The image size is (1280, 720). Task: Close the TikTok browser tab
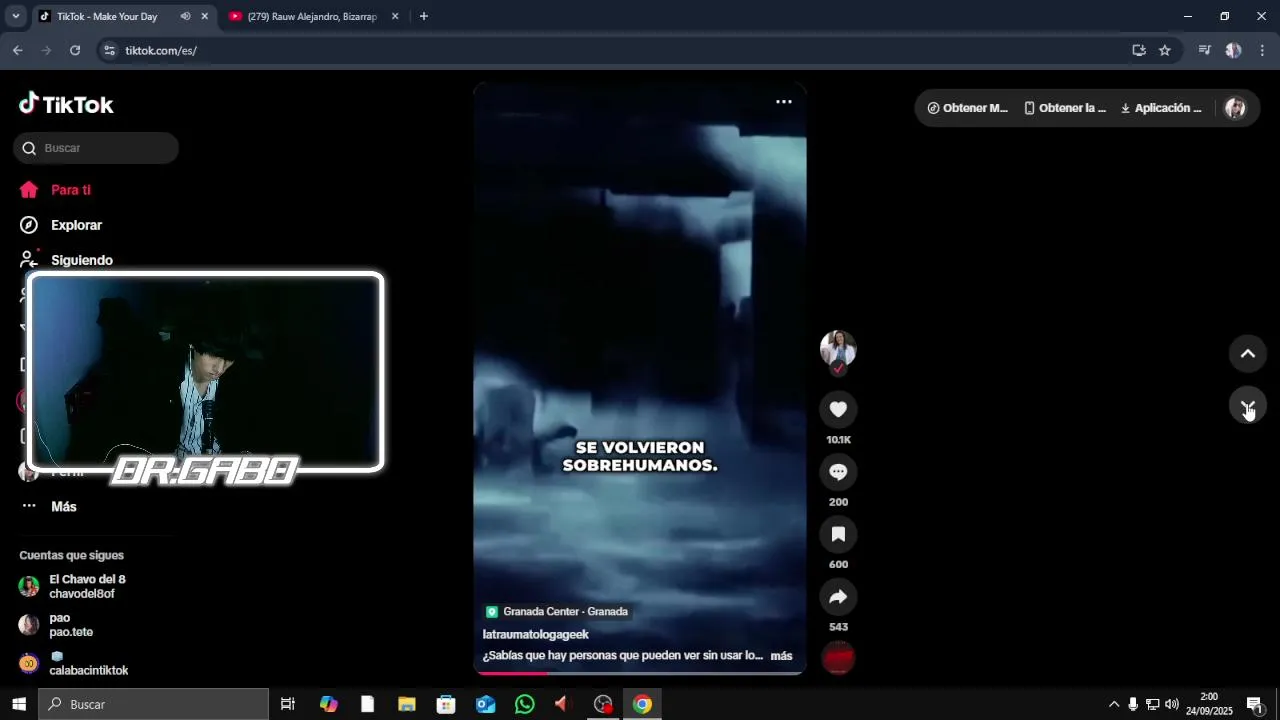pos(204,17)
